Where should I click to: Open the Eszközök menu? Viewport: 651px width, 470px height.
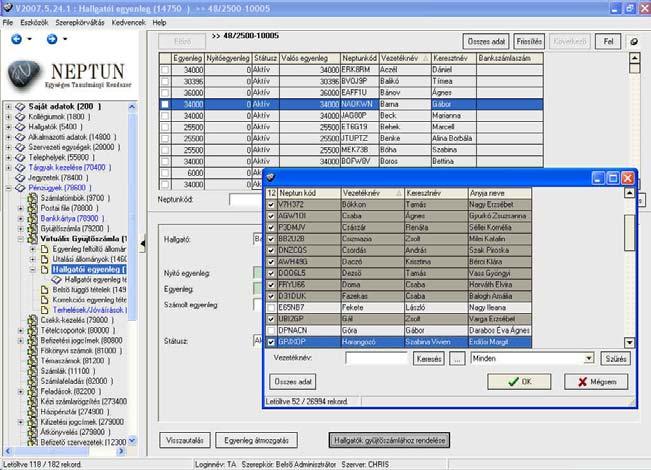coord(34,22)
